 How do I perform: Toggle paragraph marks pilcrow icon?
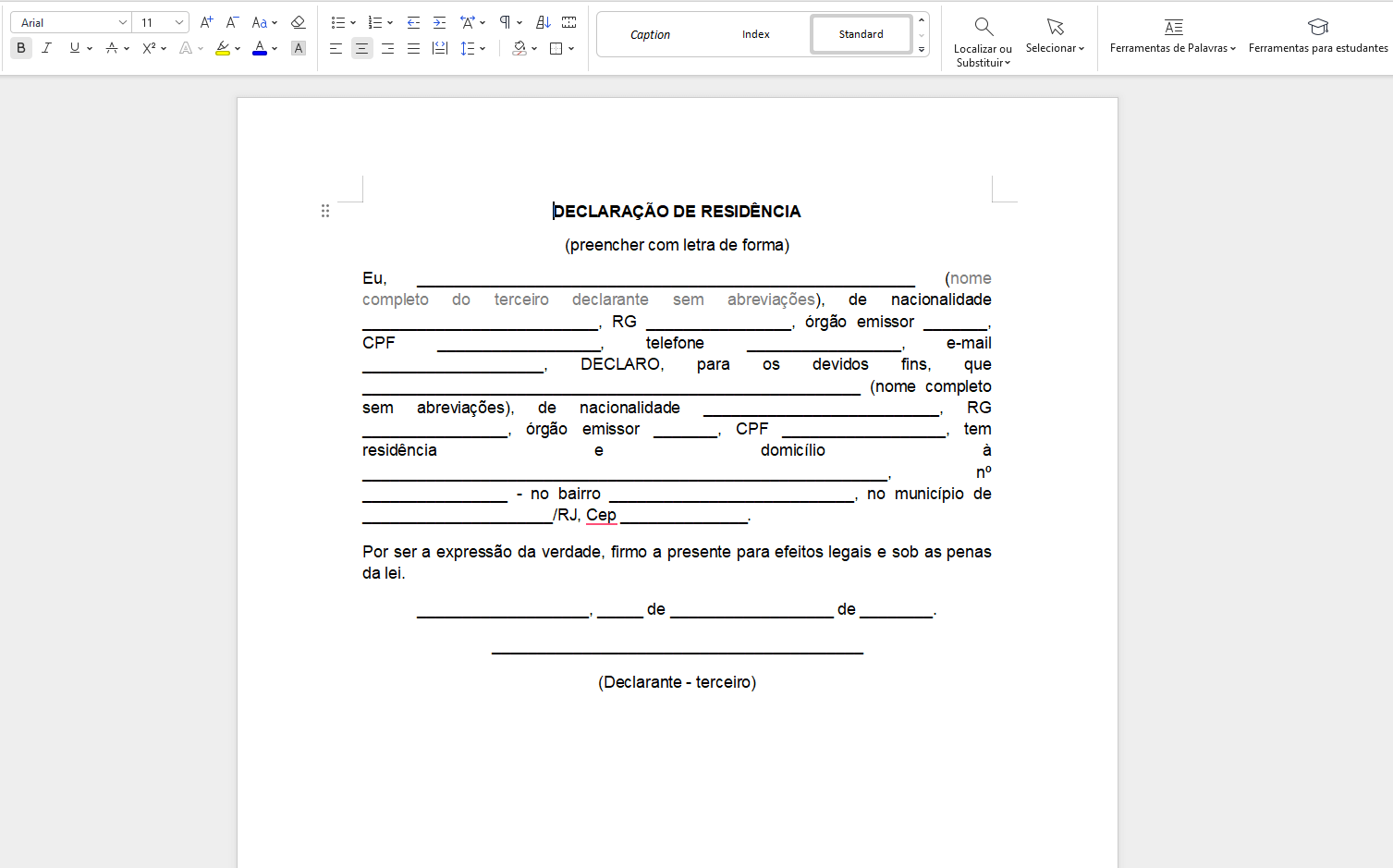coord(505,22)
